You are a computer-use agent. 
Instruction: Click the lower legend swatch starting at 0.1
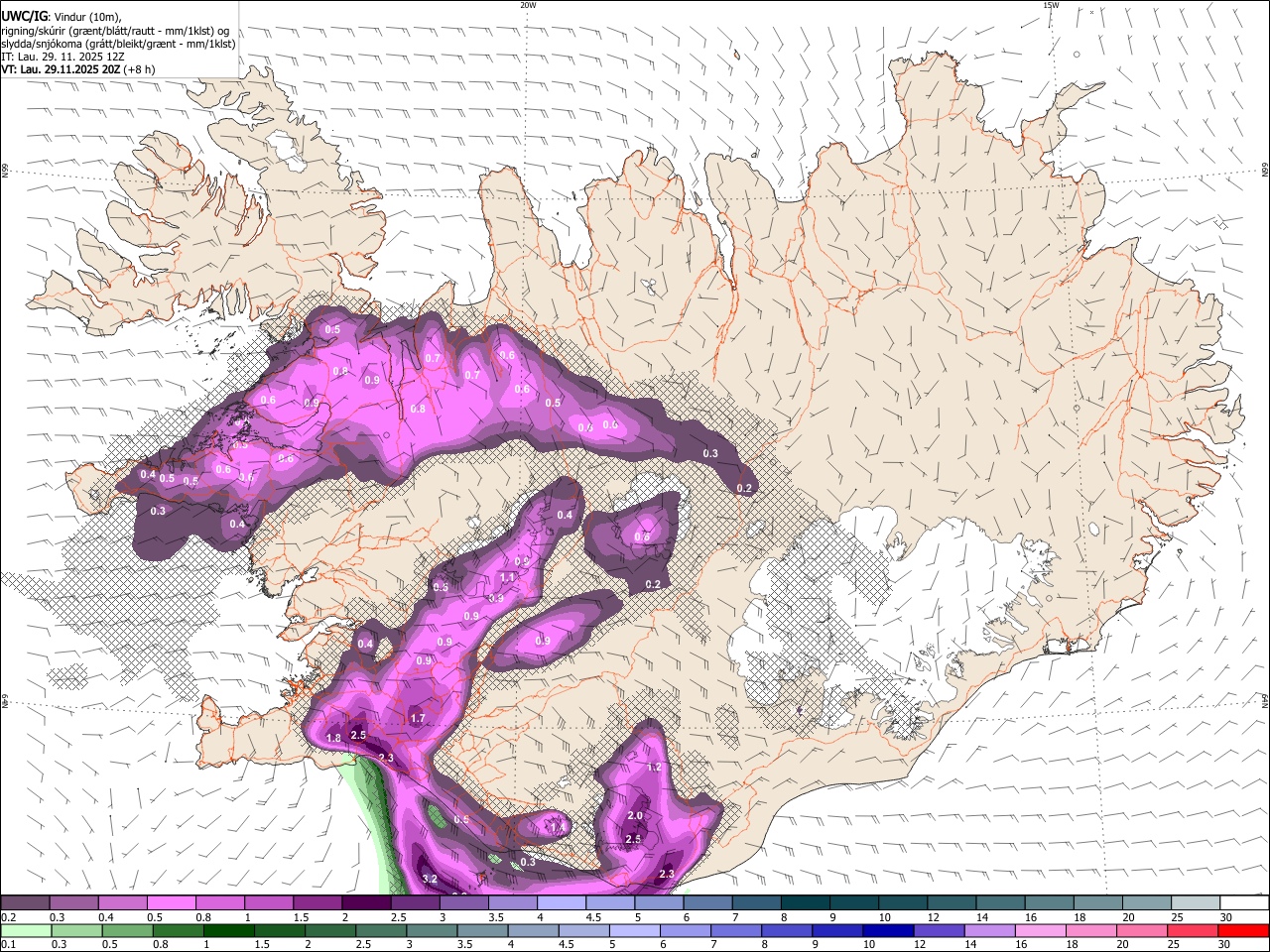(25, 930)
